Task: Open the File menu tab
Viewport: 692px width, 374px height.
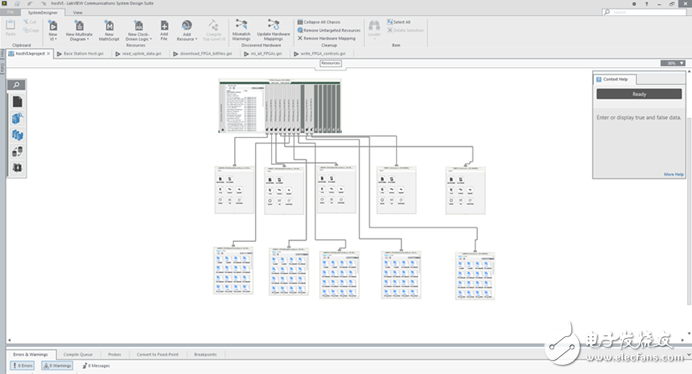Action: click(10, 12)
